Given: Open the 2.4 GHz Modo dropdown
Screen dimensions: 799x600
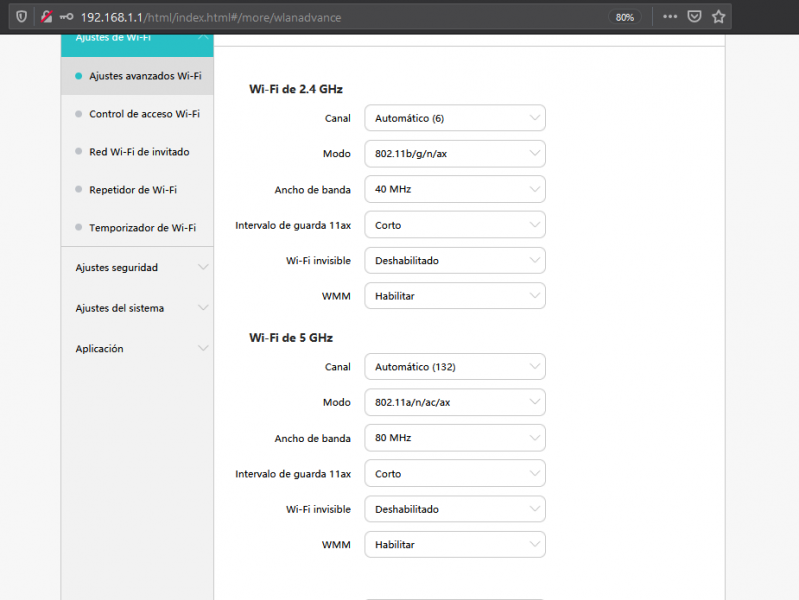Looking at the screenshot, I should coord(454,154).
